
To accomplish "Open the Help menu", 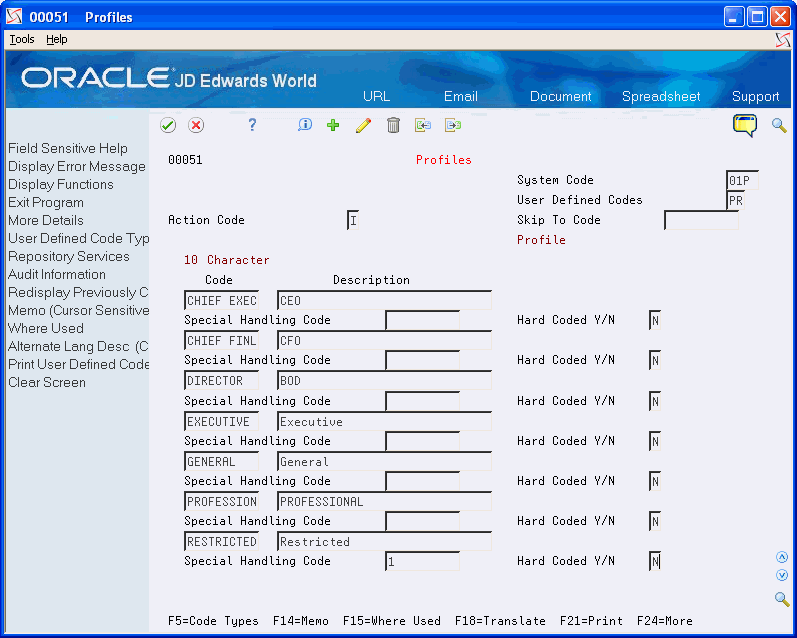I will [56, 39].
